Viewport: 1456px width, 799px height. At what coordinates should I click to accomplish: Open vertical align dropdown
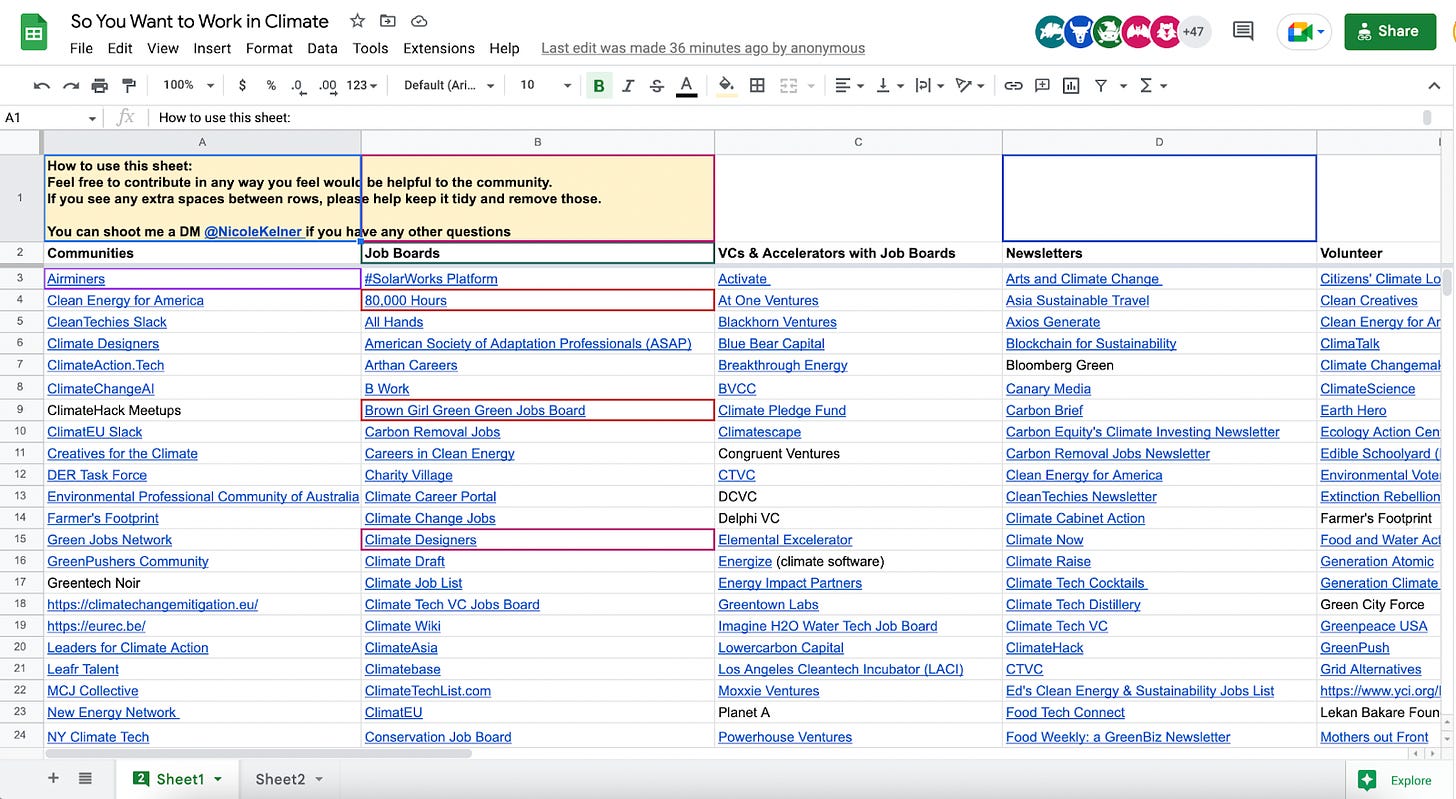[x=889, y=86]
